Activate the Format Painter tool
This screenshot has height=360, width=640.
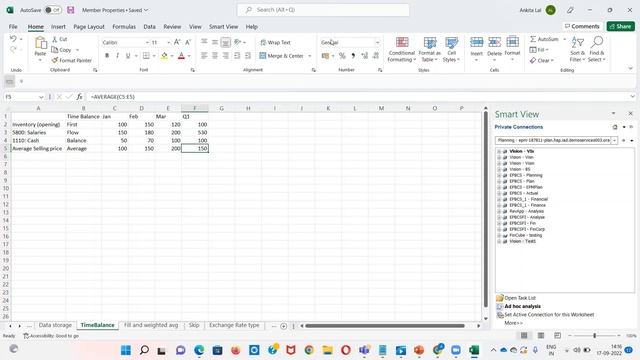click(x=71, y=60)
